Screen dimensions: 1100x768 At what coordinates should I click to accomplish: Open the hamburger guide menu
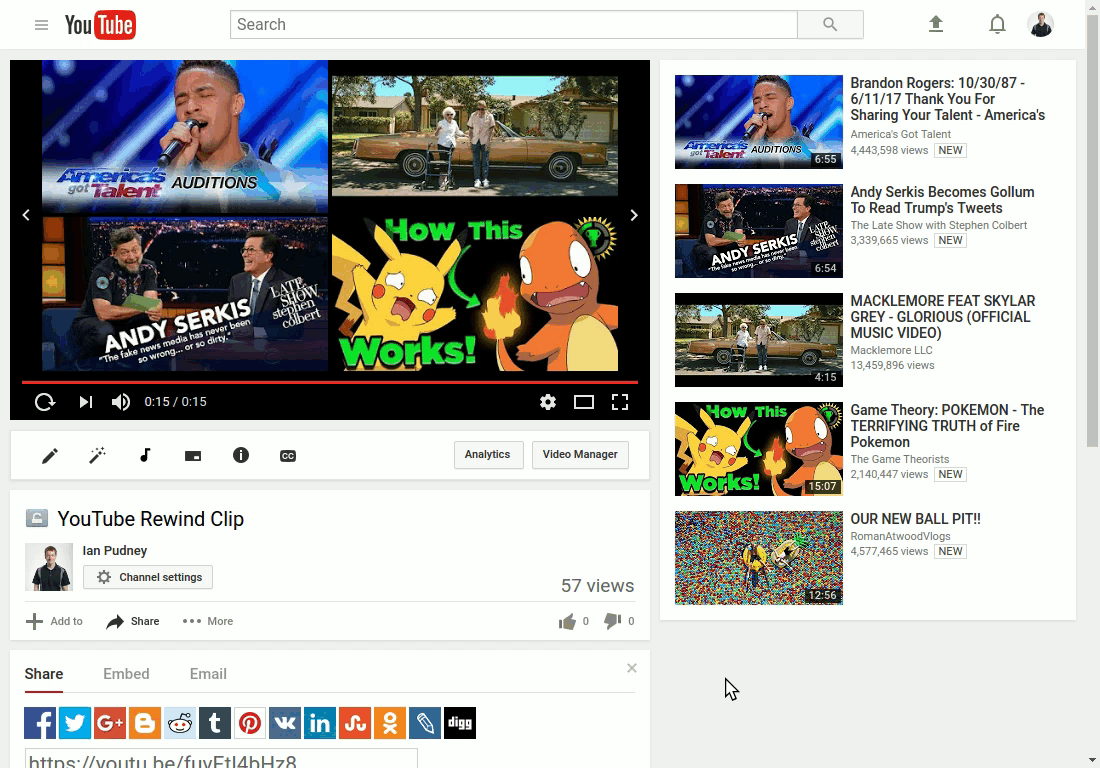[41, 25]
